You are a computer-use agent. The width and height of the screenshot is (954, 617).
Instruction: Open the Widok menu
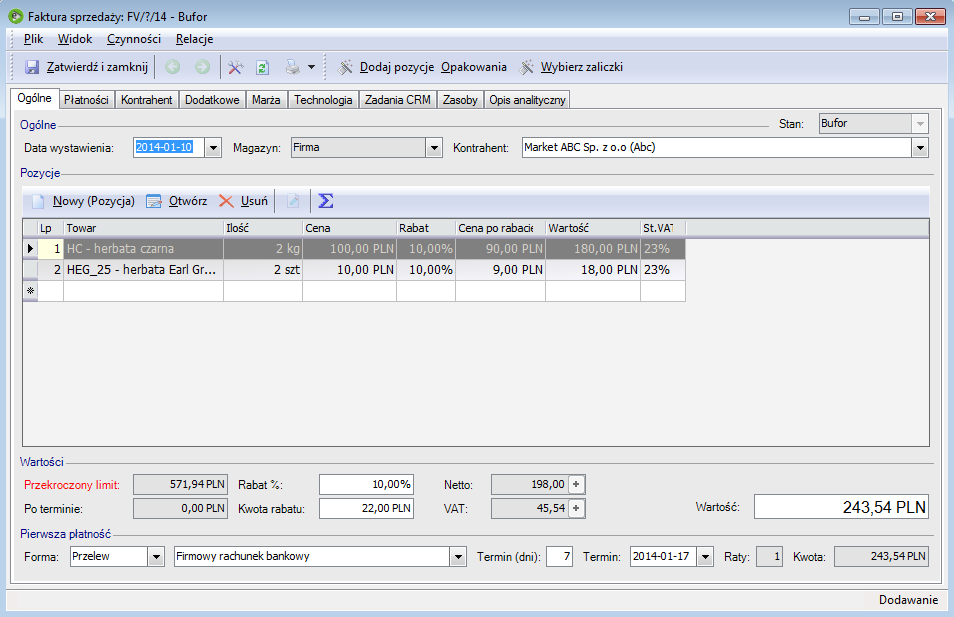point(75,39)
